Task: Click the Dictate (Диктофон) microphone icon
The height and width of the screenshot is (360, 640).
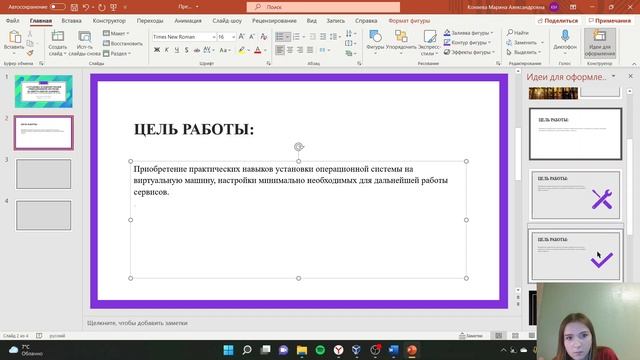Action: tap(565, 36)
